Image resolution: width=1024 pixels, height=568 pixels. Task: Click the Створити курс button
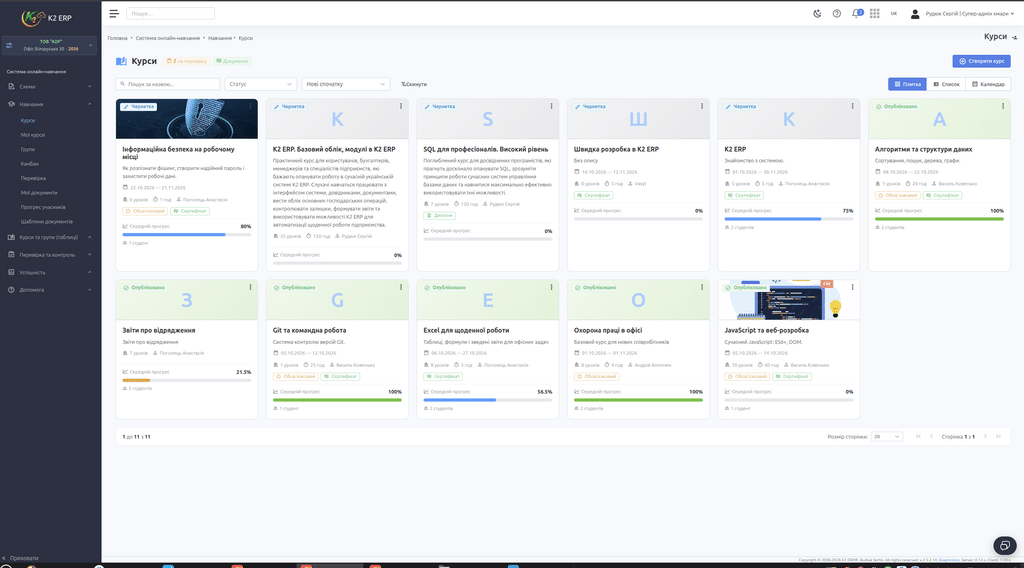point(981,61)
